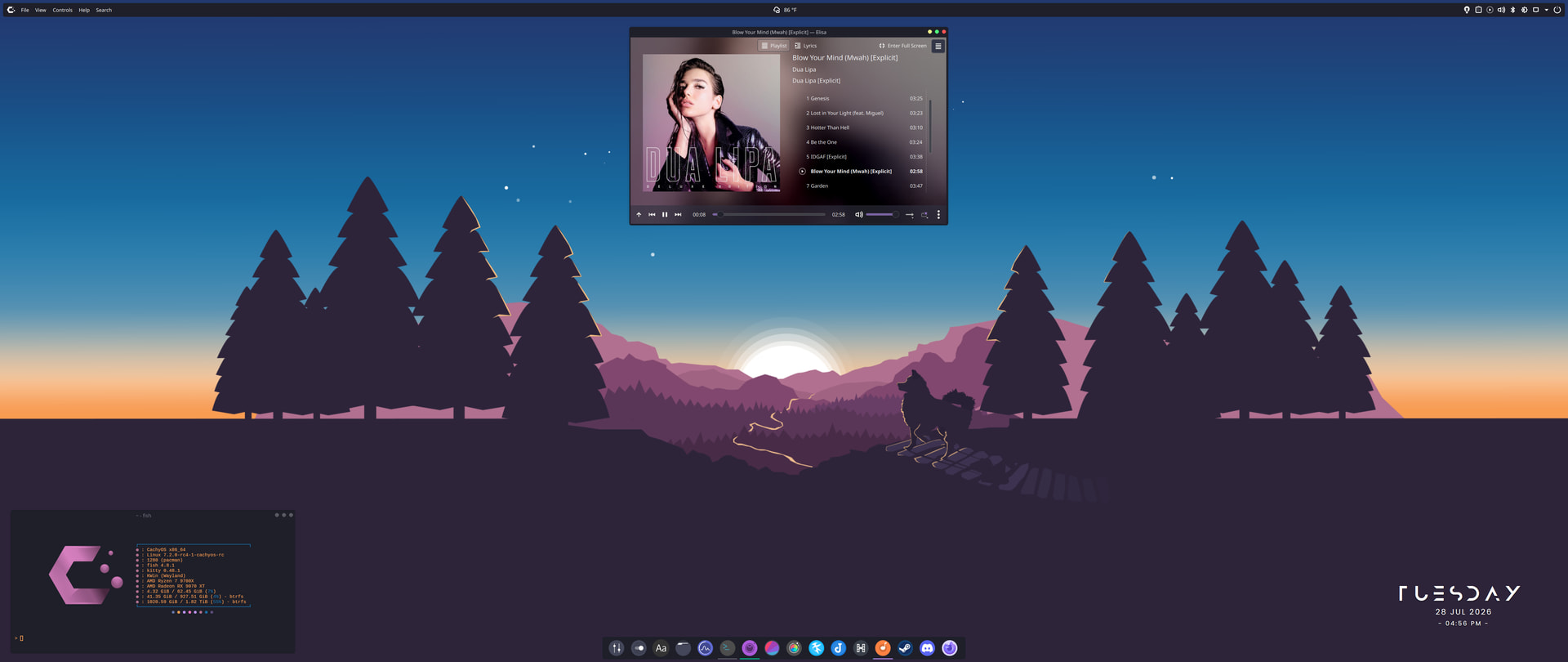Screen dimensions: 1568x662
Task: Open the blue J music note dock icon
Action: [x=839, y=648]
